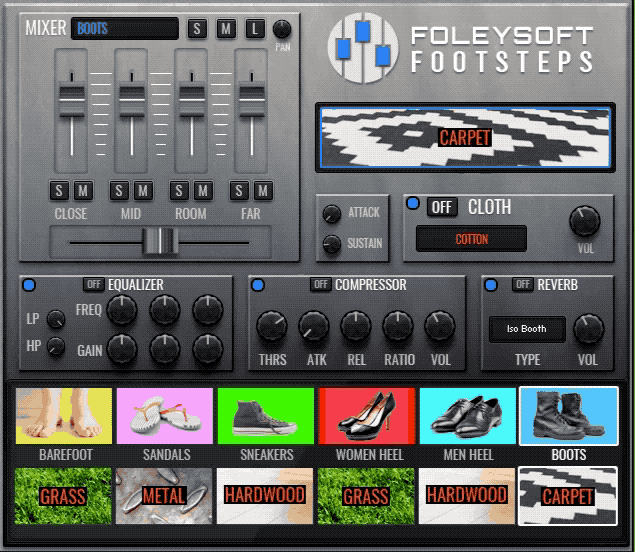
Task: Mute the Mid microphone channel
Action: point(143,190)
